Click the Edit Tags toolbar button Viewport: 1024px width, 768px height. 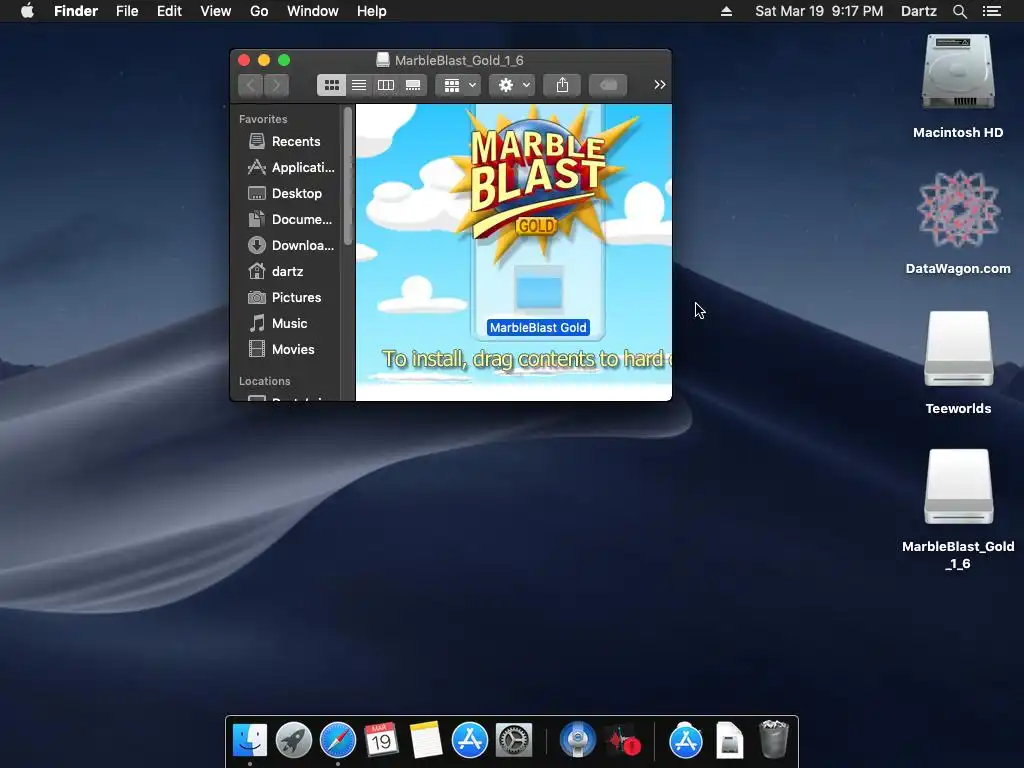click(x=608, y=85)
